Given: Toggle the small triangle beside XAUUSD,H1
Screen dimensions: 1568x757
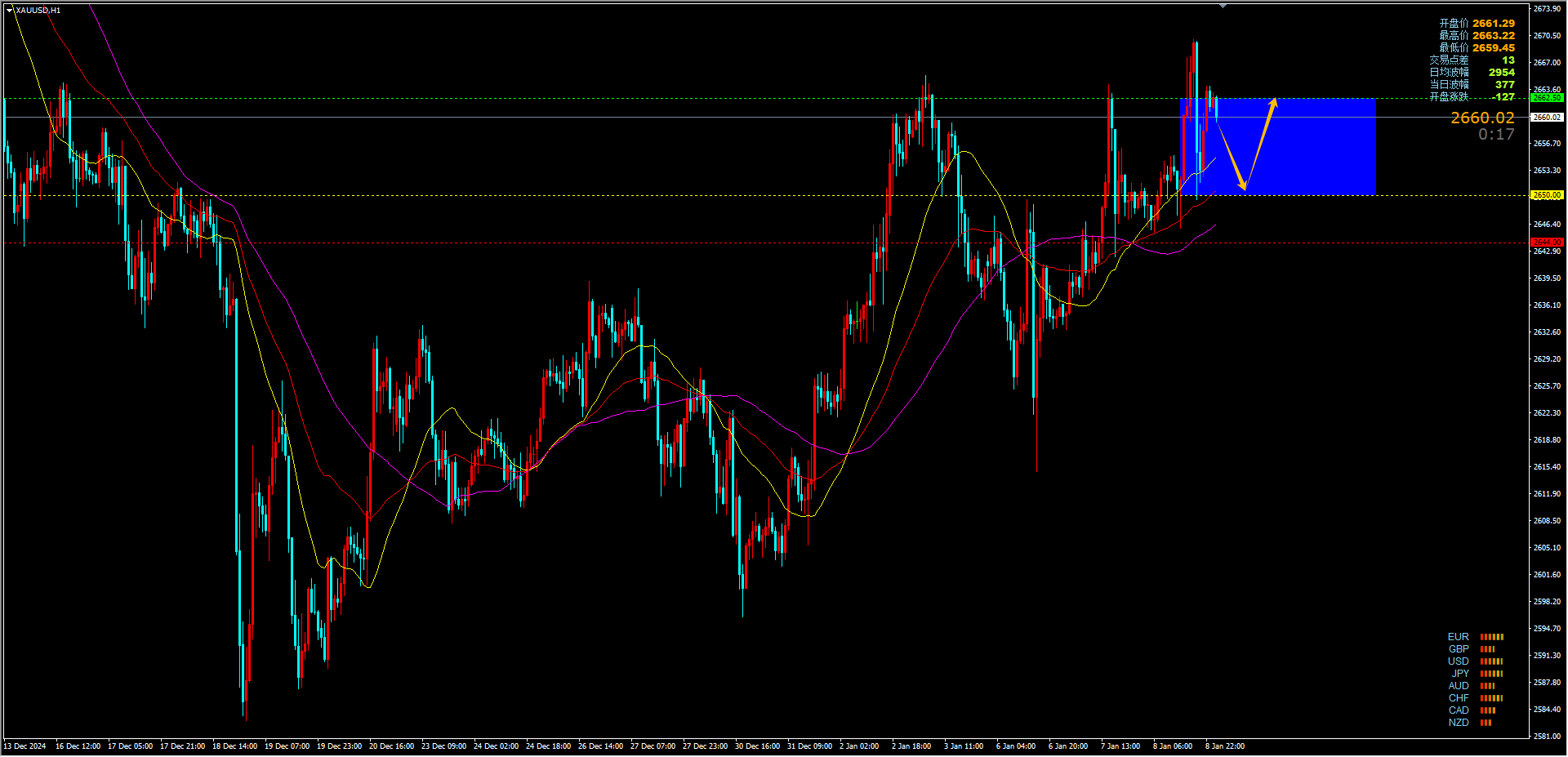Looking at the screenshot, I should click(x=10, y=10).
